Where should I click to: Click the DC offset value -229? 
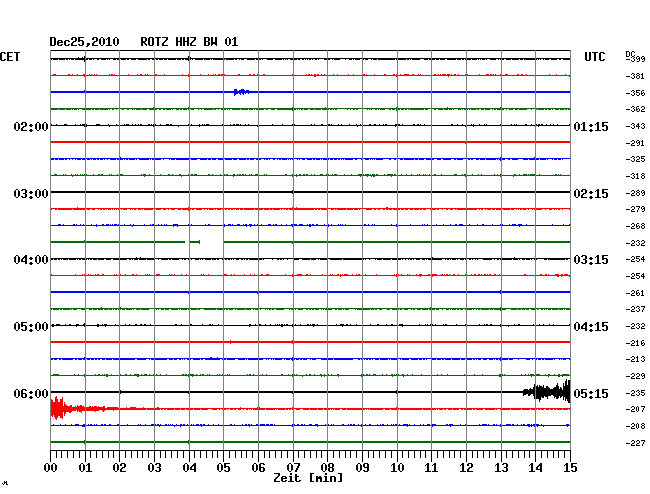(x=635, y=376)
